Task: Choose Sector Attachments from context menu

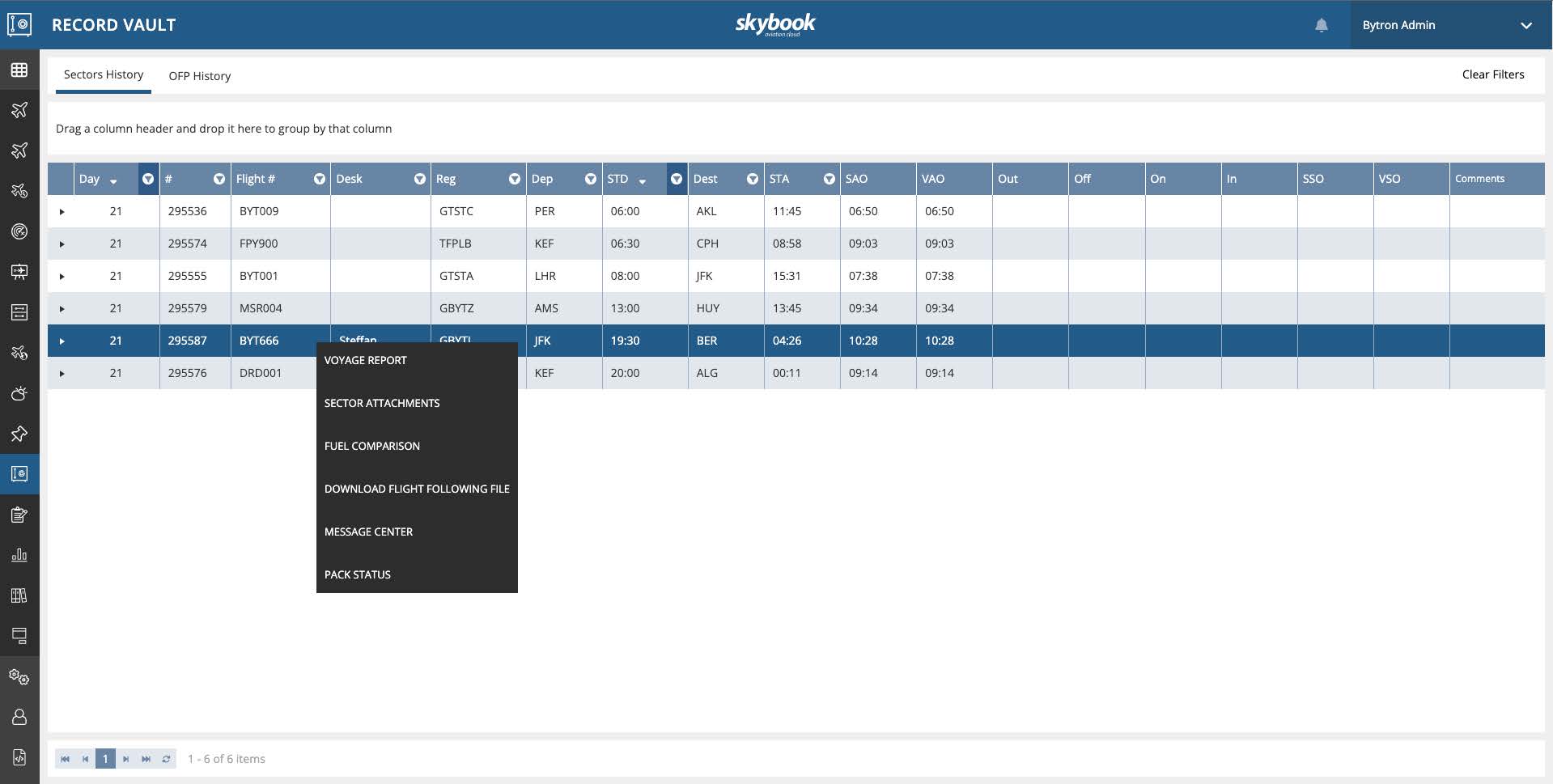Action: [417, 403]
